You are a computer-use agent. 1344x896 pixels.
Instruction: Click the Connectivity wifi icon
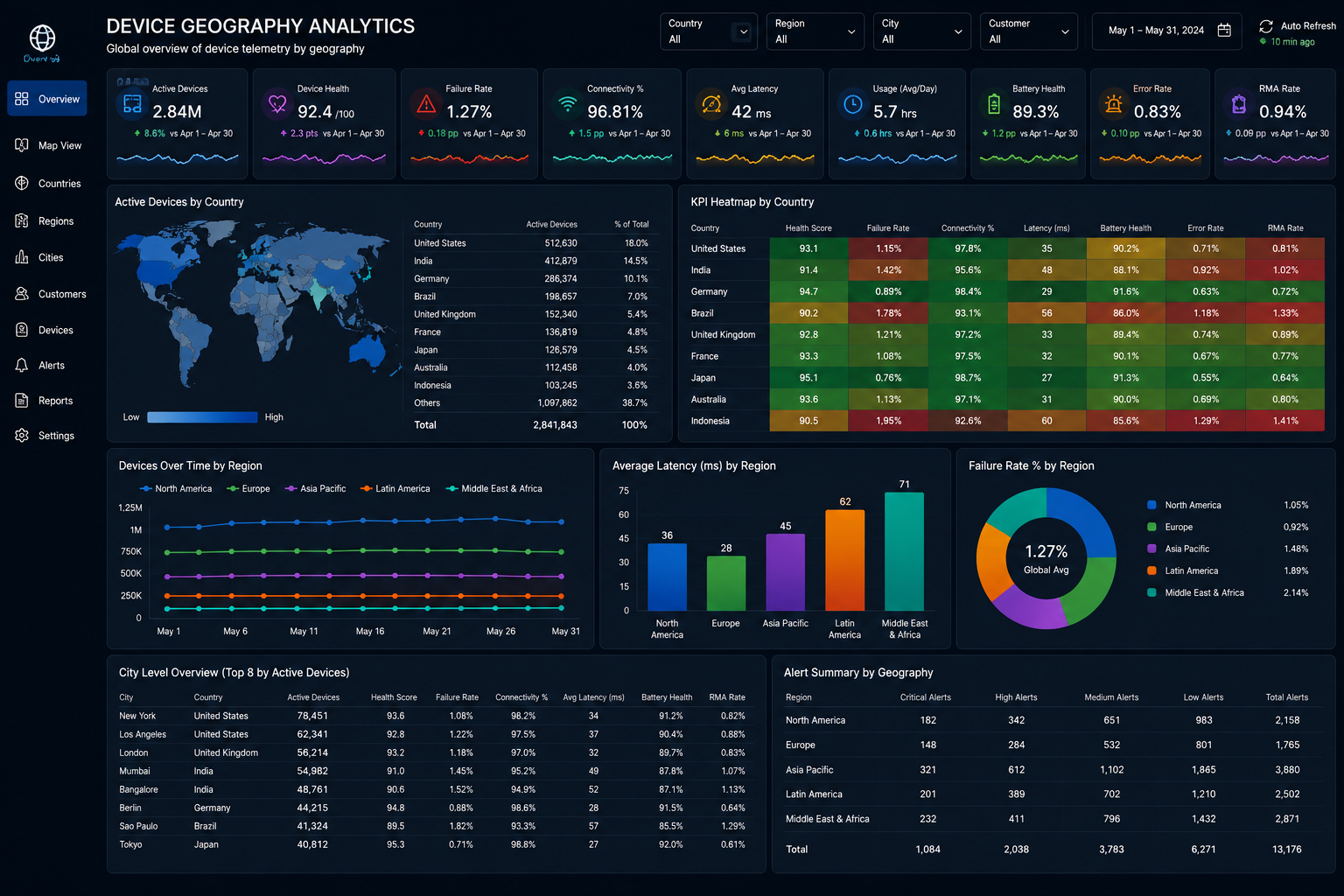click(x=568, y=104)
